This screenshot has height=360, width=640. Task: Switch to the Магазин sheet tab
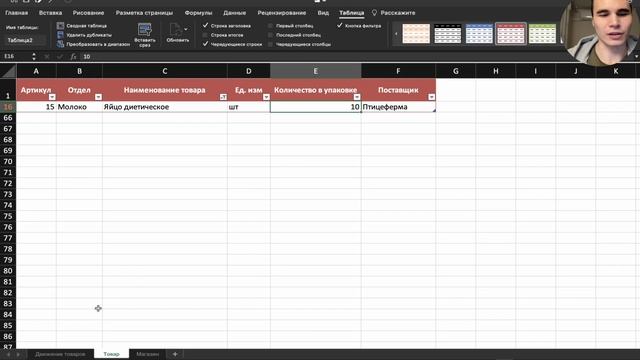[x=147, y=354]
